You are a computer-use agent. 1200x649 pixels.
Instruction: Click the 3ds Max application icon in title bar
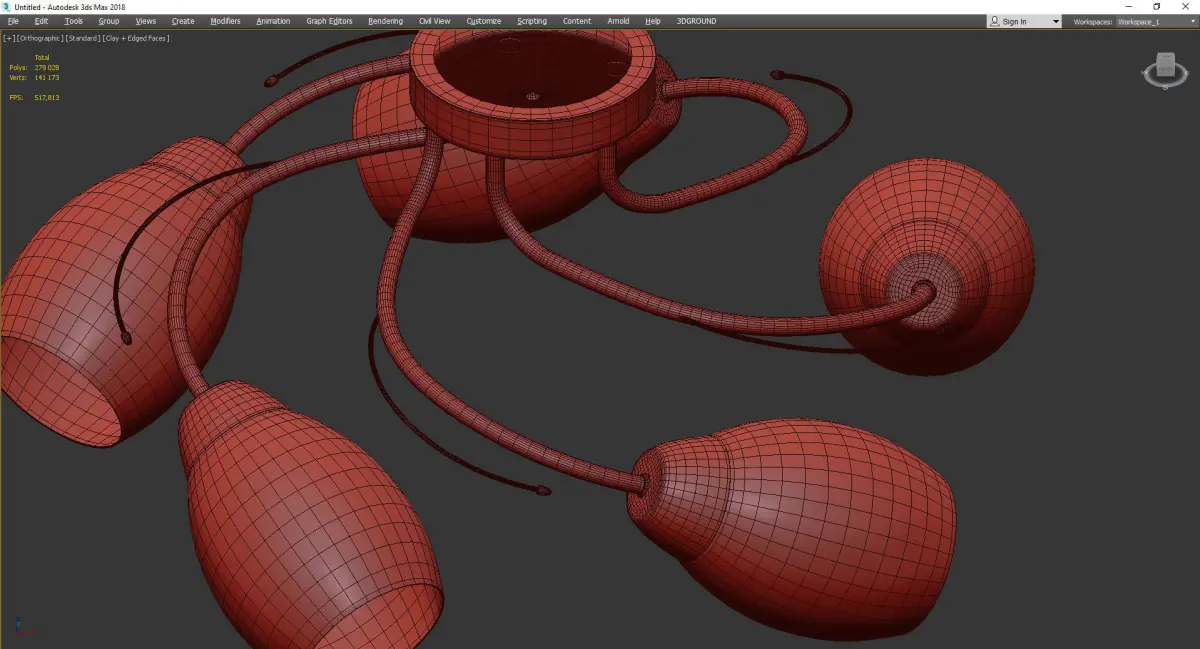7,7
